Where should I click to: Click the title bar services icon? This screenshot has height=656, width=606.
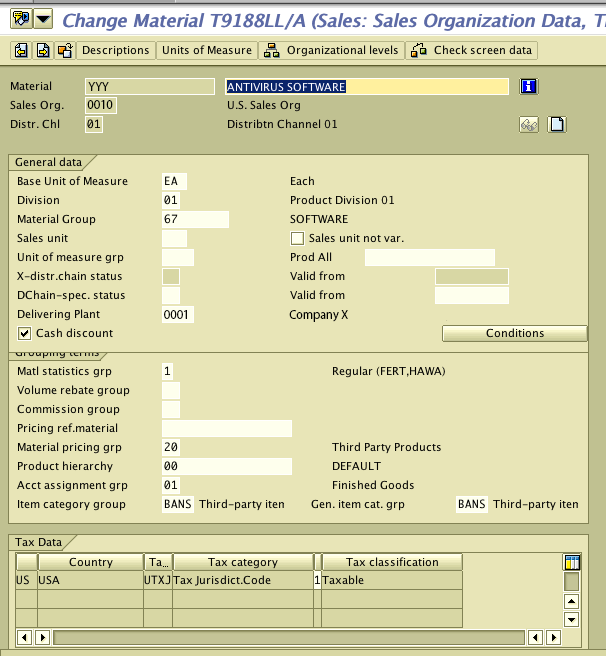pos(21,19)
